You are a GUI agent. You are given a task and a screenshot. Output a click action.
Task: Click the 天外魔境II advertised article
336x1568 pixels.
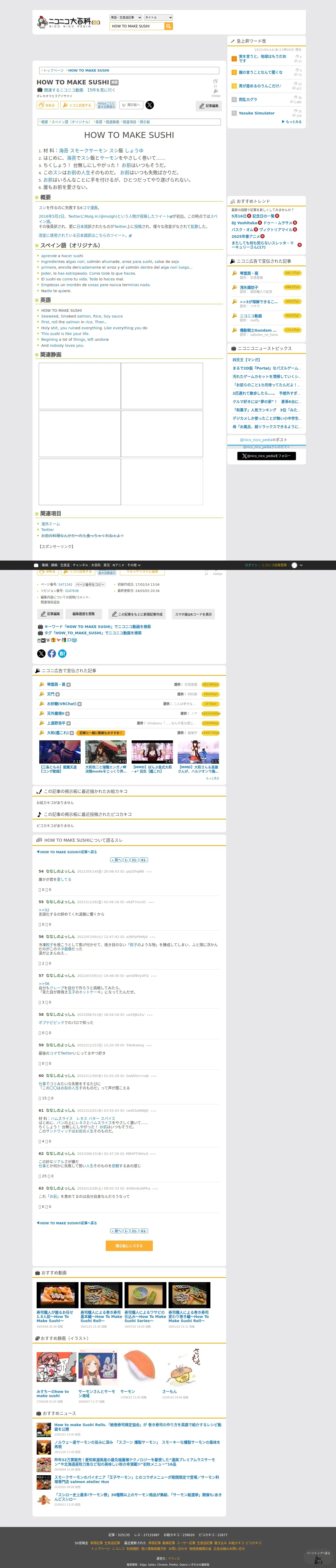(x=55, y=713)
